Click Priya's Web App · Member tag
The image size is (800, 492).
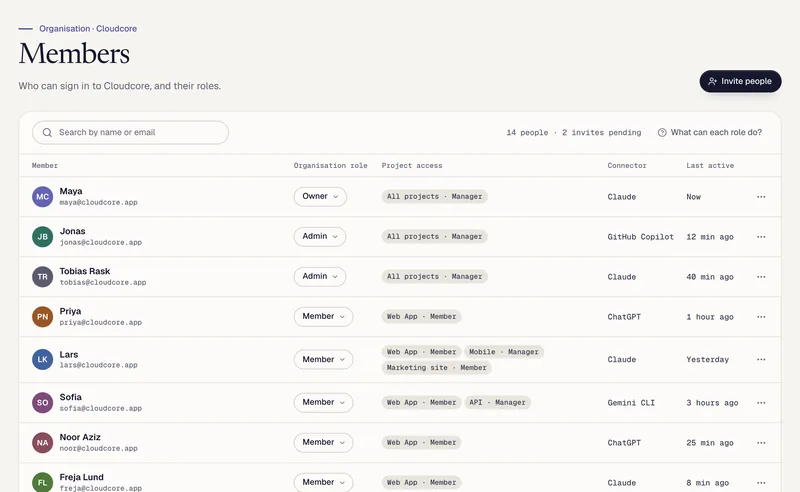(x=421, y=317)
